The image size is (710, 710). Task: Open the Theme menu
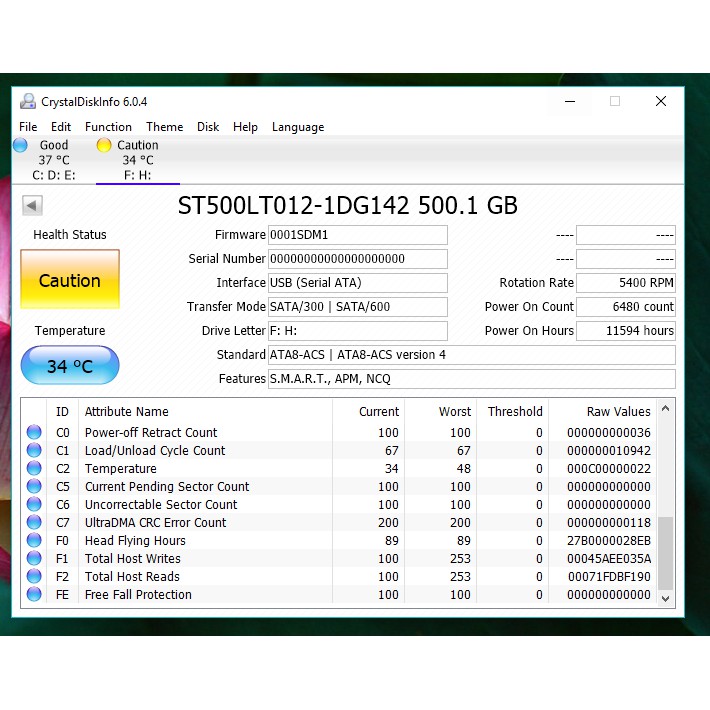click(164, 127)
